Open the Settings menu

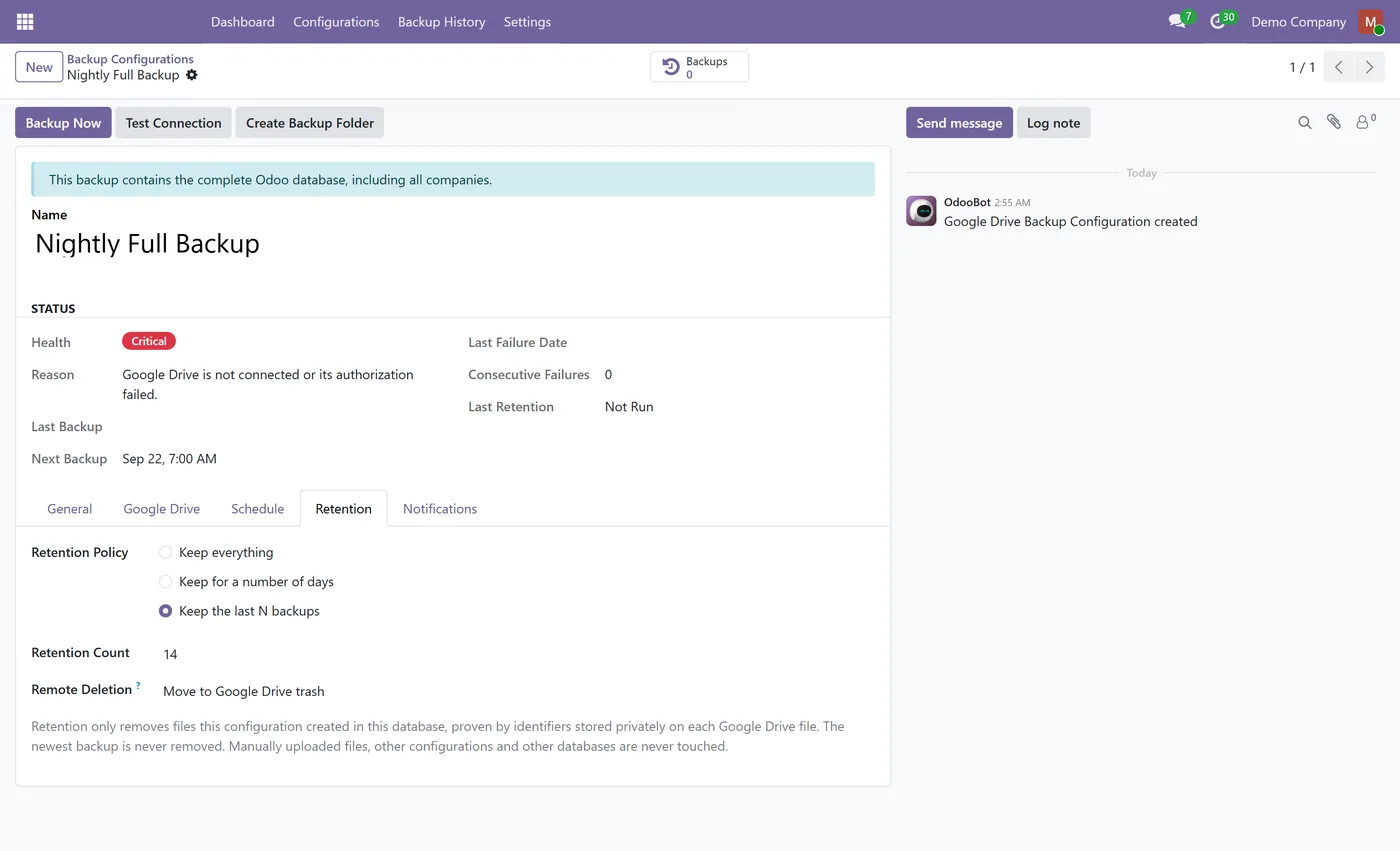527,21
